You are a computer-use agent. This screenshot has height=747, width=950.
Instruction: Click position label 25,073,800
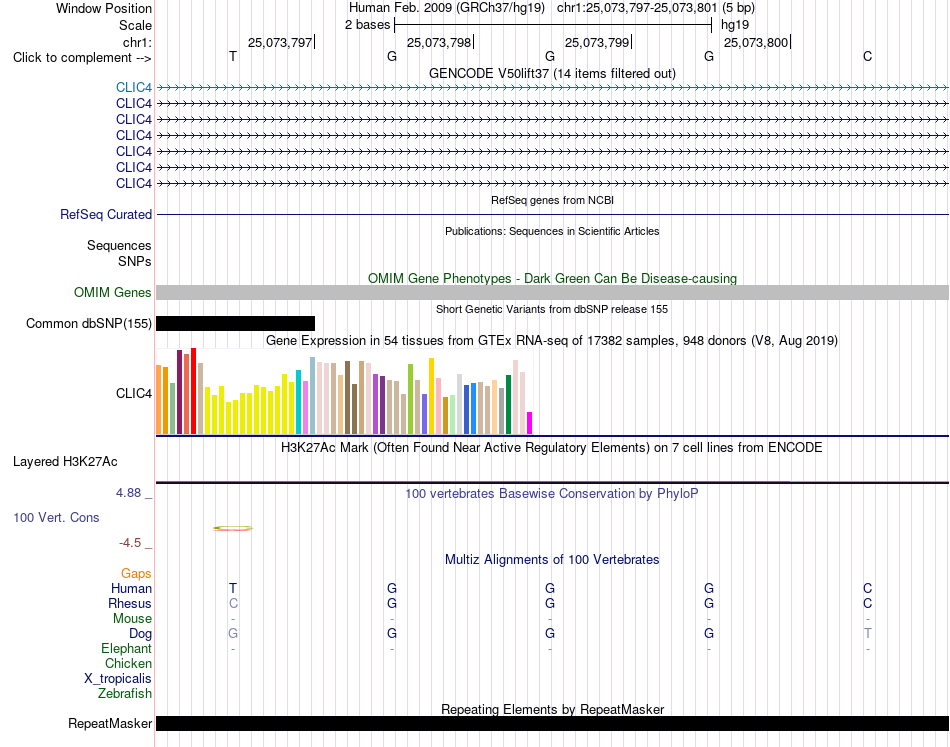pos(756,42)
